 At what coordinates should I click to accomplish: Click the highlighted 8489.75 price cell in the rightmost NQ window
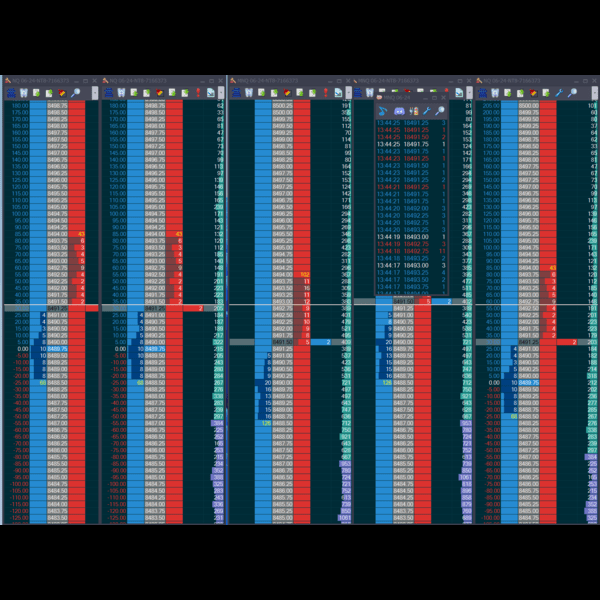click(529, 383)
